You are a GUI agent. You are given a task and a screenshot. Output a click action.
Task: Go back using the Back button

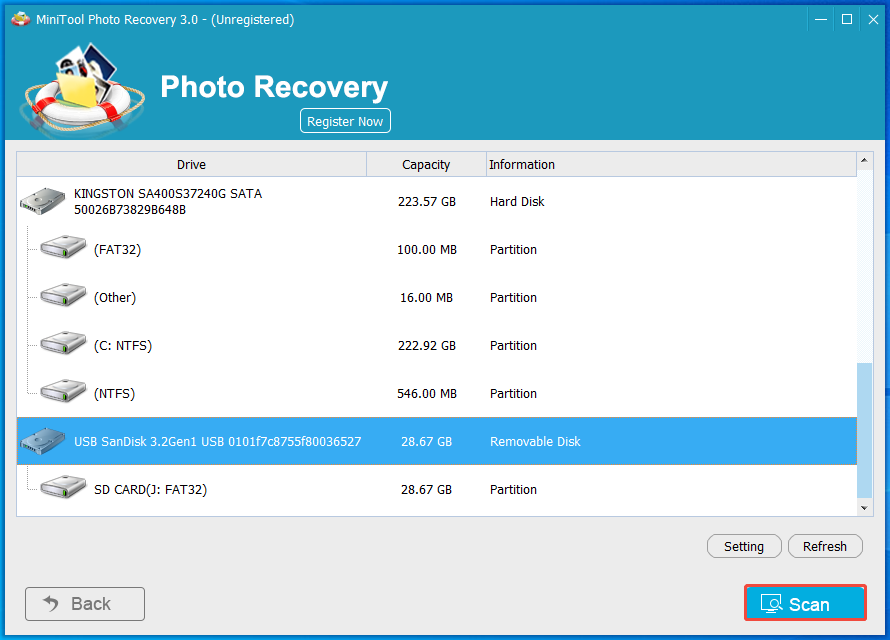[x=85, y=604]
